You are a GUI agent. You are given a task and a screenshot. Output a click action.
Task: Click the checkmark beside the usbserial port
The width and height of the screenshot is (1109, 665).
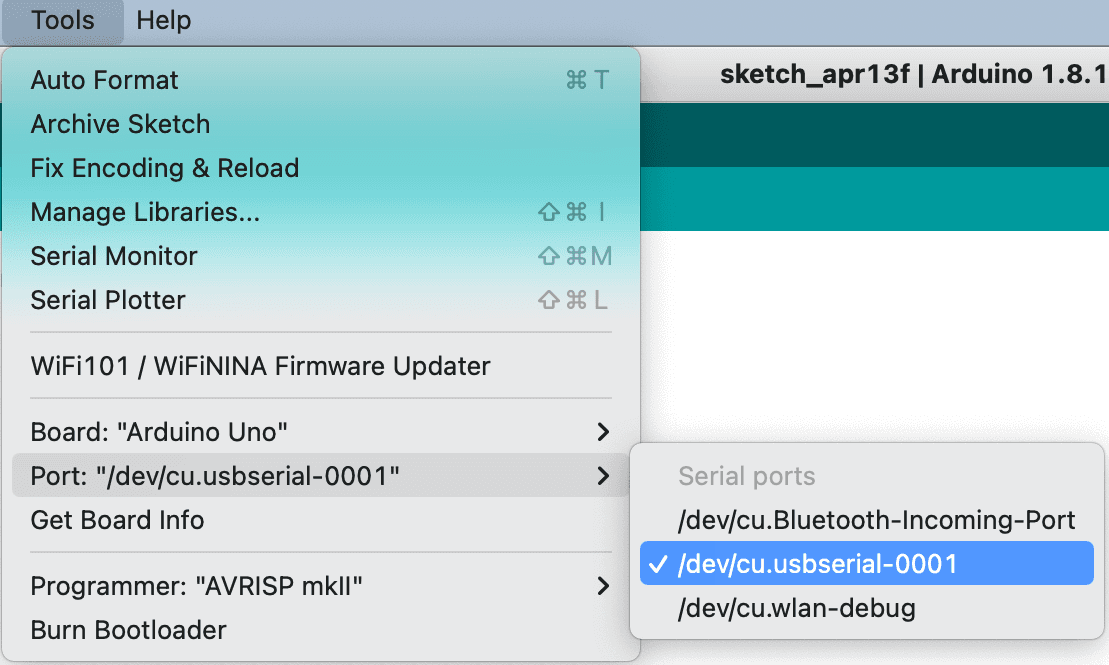click(659, 564)
